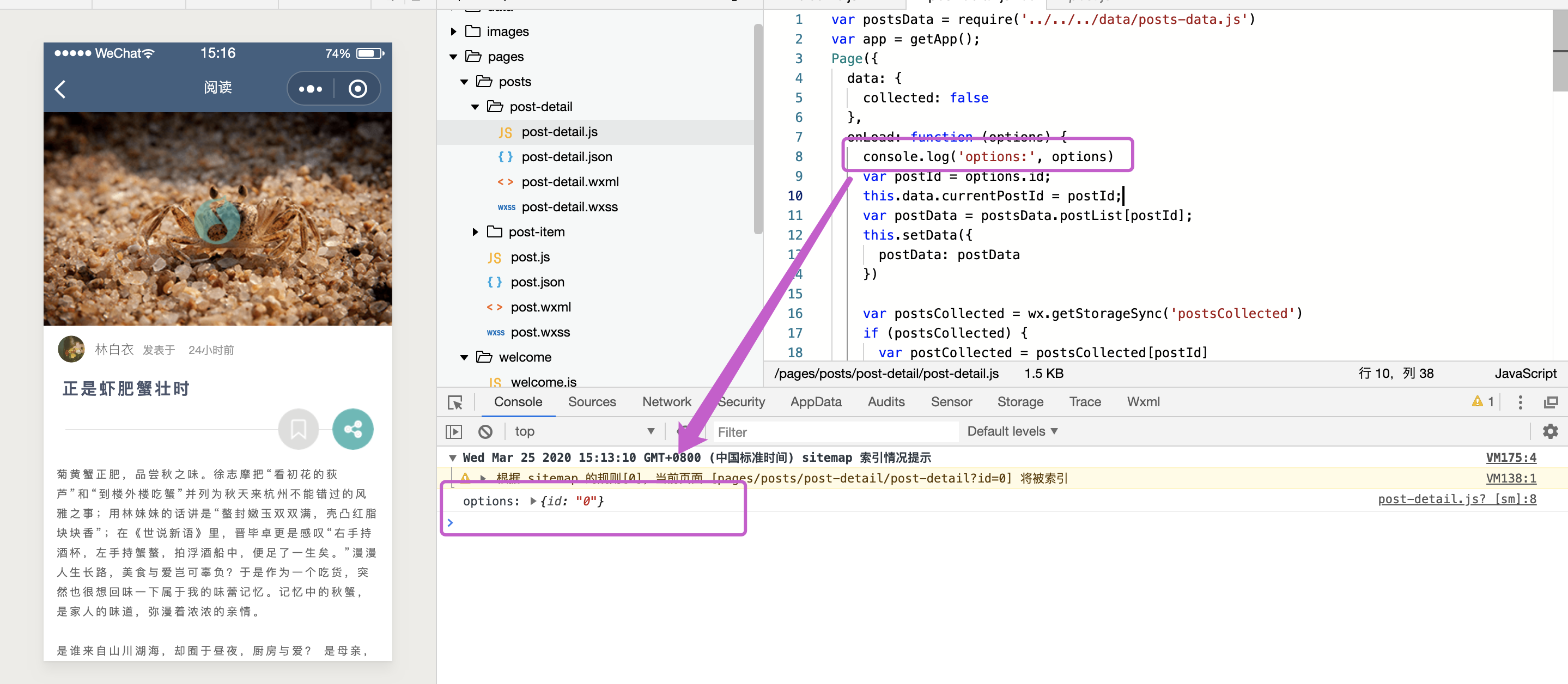
Task: Collapse the post-detail folder
Action: click(476, 107)
